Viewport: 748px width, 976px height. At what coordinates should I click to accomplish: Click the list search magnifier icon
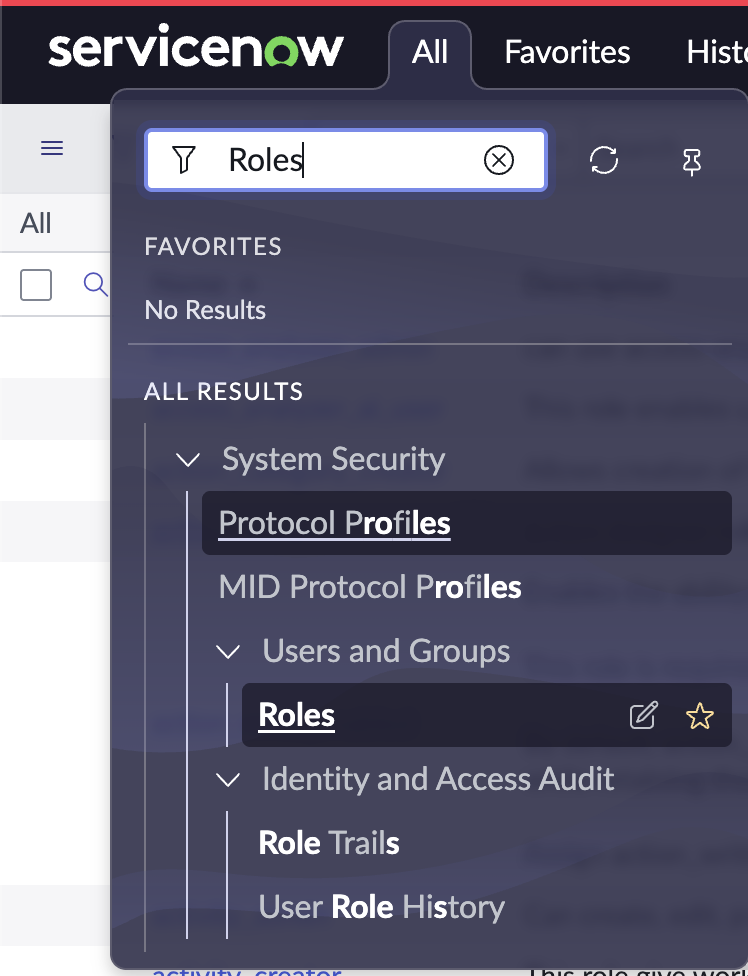click(95, 284)
